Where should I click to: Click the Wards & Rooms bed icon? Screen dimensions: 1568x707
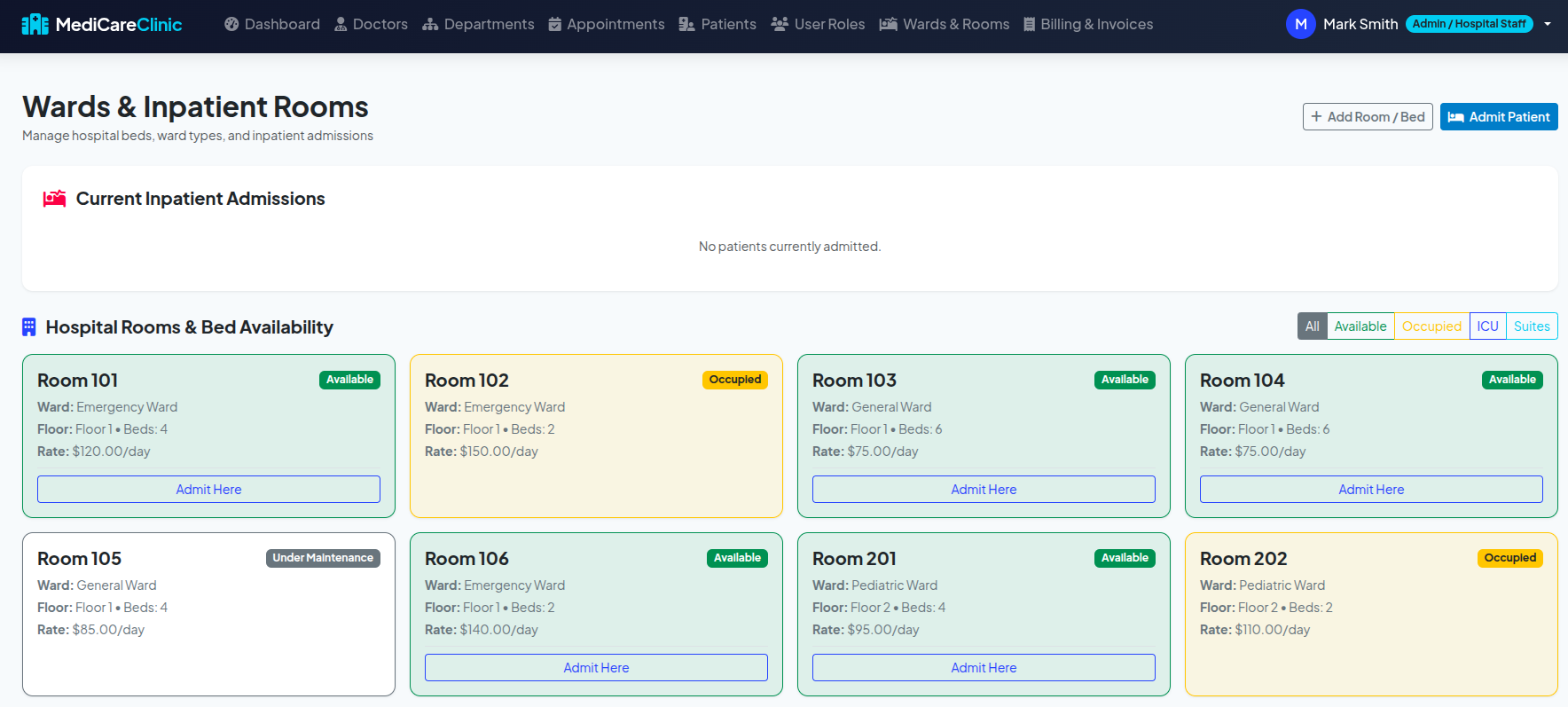(x=888, y=24)
